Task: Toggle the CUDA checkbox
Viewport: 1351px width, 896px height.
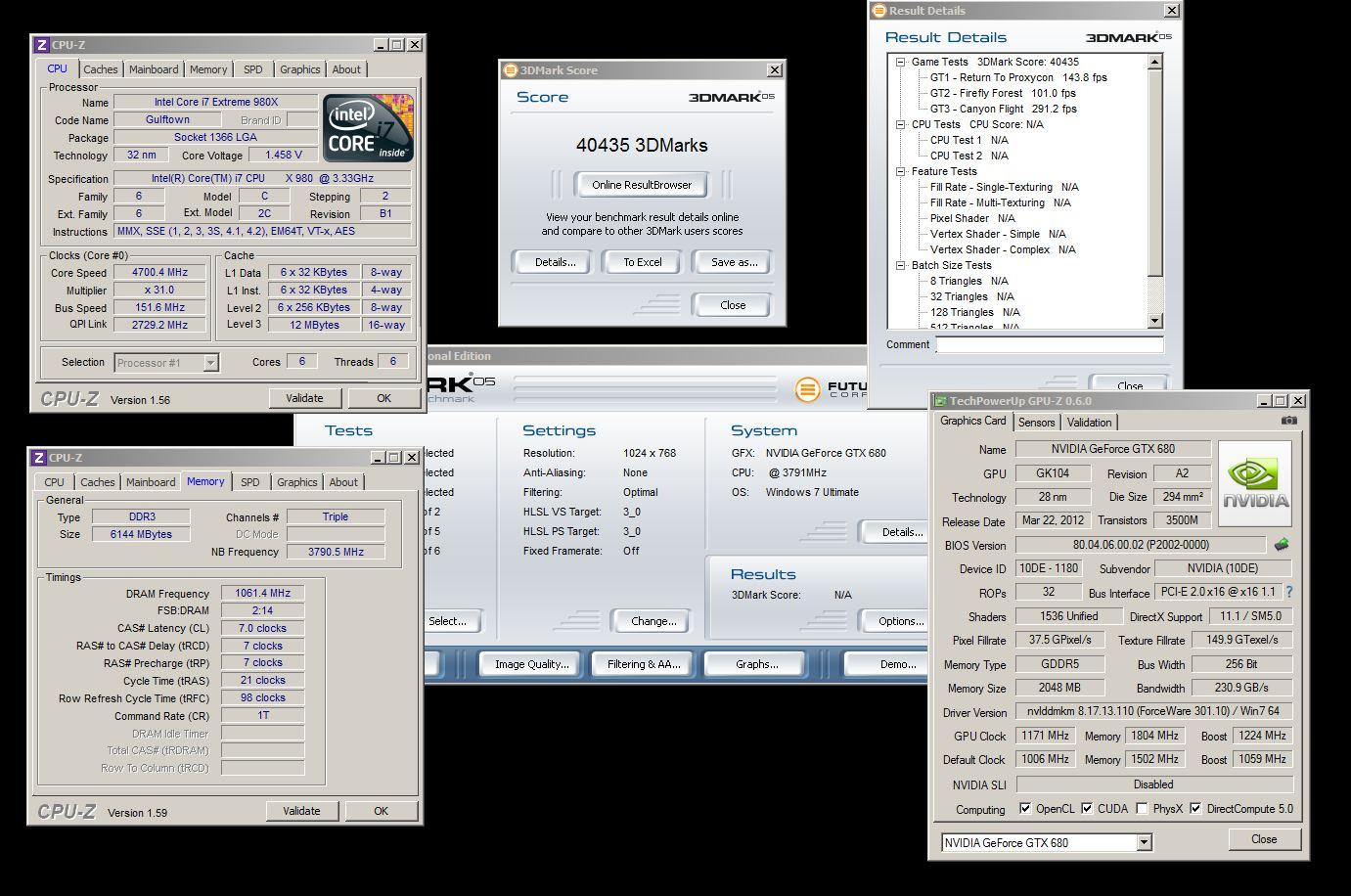Action: (1087, 809)
